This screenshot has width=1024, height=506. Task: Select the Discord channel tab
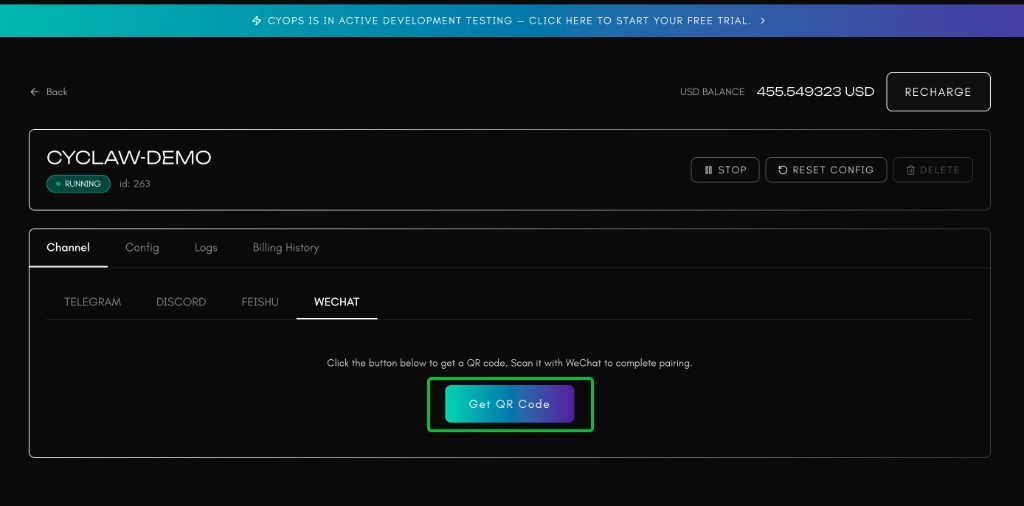click(181, 302)
